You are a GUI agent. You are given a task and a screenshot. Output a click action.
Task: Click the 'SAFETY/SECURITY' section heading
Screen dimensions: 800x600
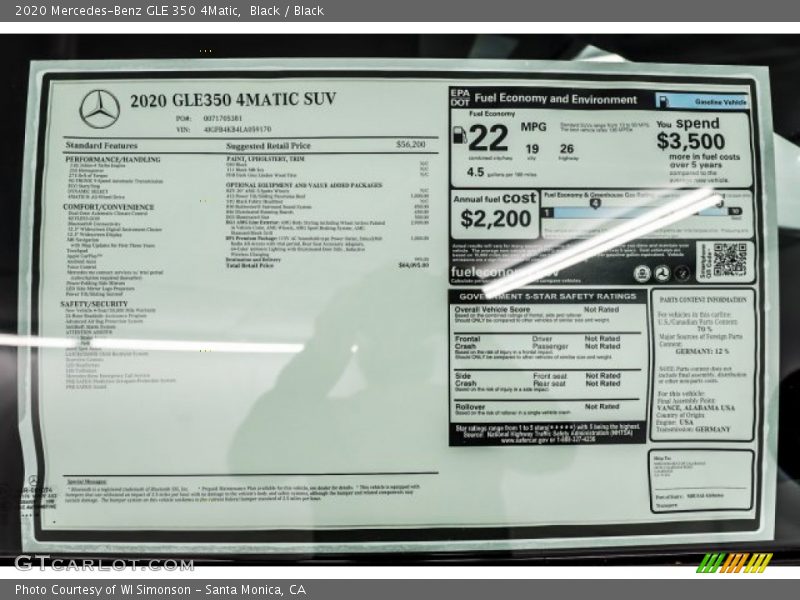coord(94,304)
